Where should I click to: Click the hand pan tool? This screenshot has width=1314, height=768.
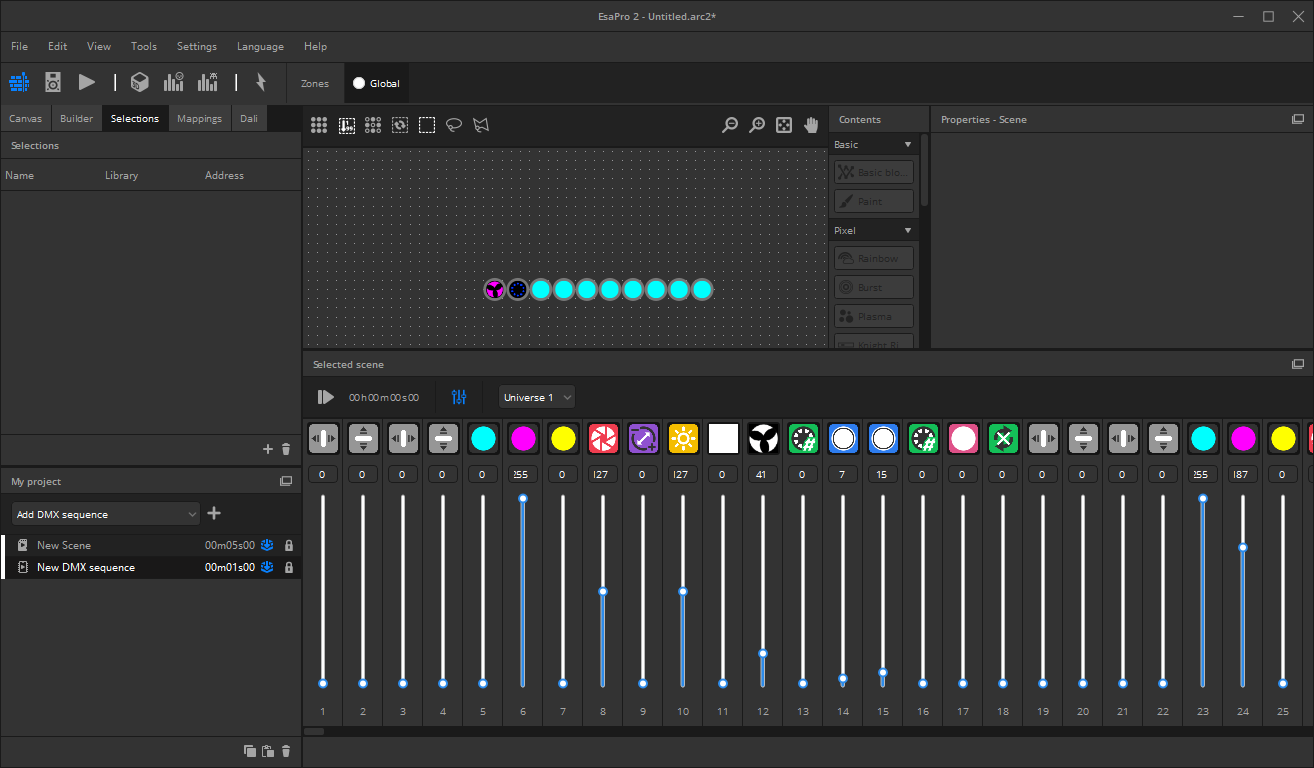811,125
